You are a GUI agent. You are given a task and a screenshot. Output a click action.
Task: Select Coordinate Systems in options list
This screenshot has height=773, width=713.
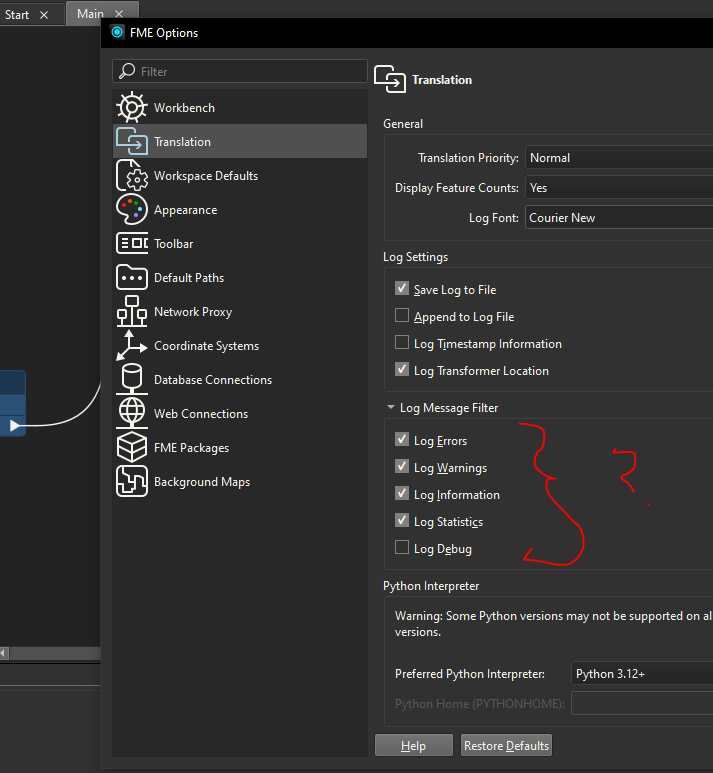tap(240, 346)
